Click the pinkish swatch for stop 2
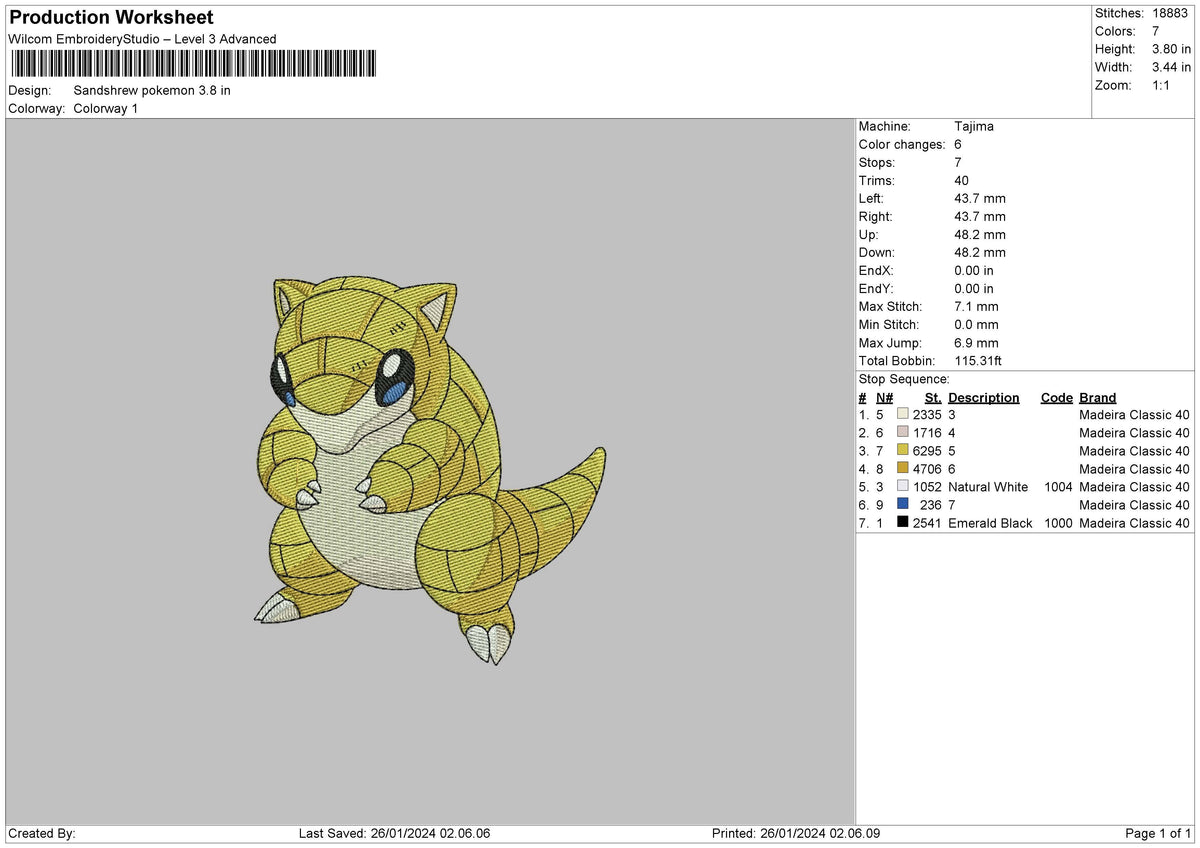This screenshot has width=1200, height=848. pos(903,433)
